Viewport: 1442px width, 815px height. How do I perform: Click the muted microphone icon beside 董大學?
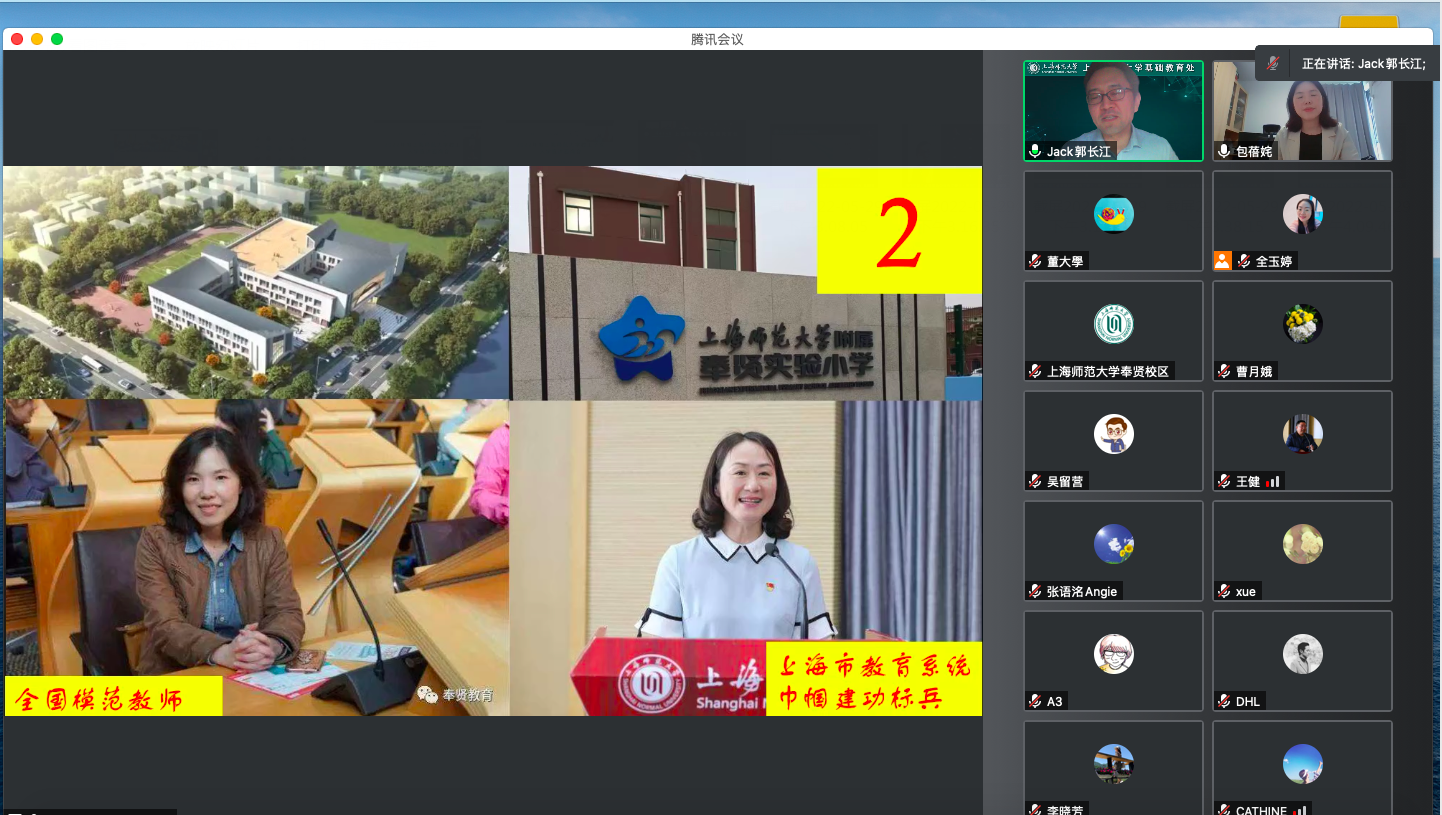[1035, 261]
